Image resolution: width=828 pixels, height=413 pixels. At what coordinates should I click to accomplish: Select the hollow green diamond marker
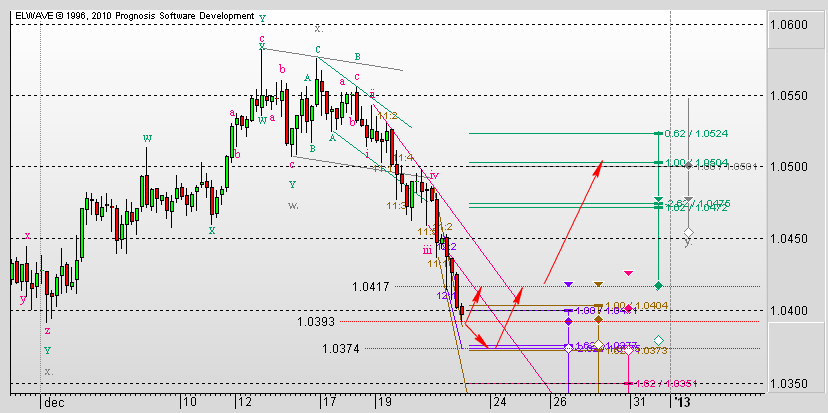point(658,341)
